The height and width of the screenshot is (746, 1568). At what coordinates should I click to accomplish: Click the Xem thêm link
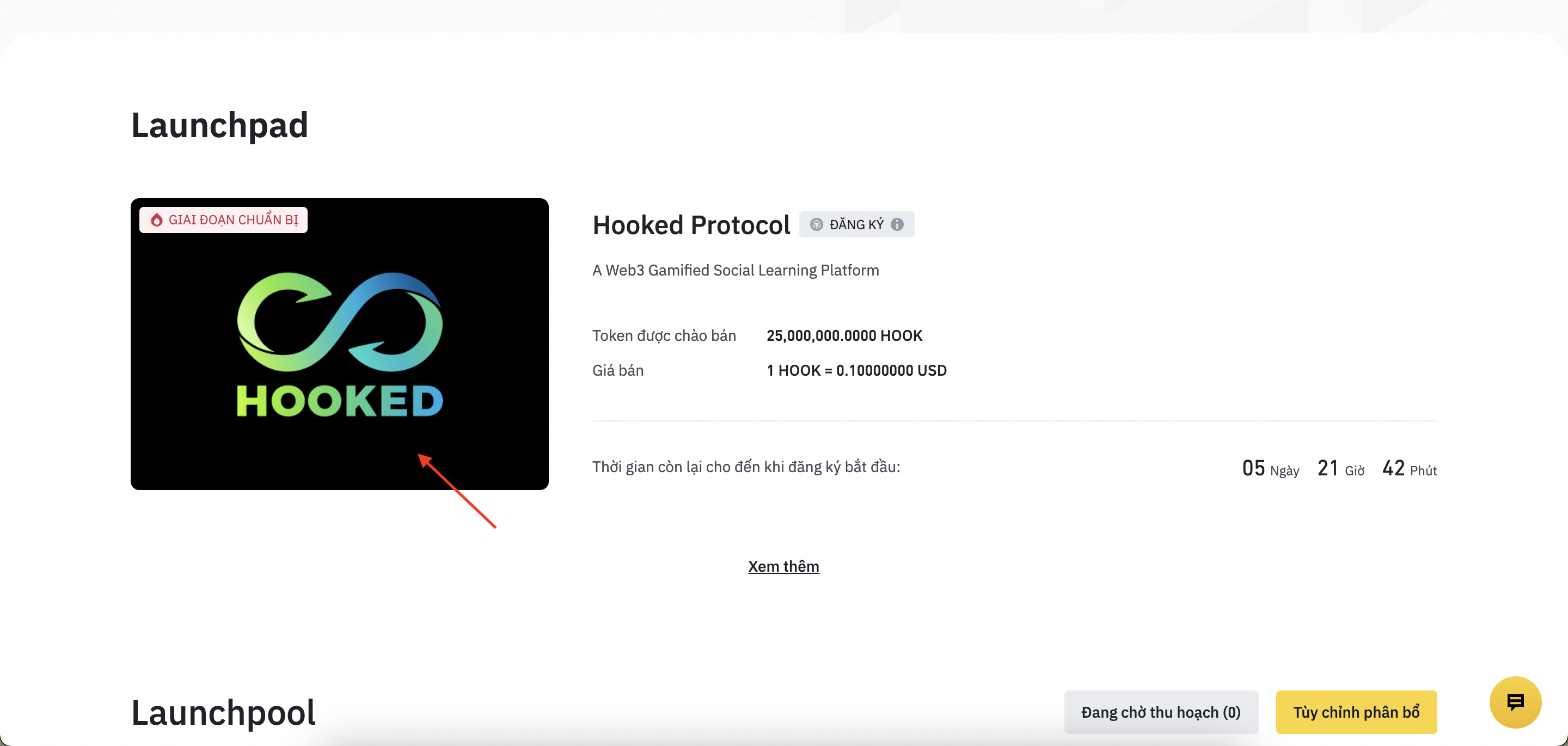783,566
